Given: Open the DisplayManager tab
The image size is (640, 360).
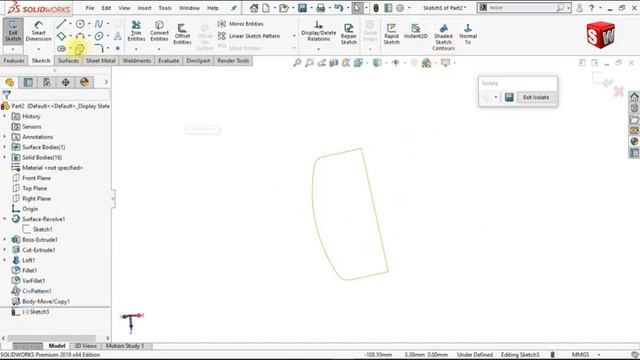Looking at the screenshot, I should click(x=84, y=82).
